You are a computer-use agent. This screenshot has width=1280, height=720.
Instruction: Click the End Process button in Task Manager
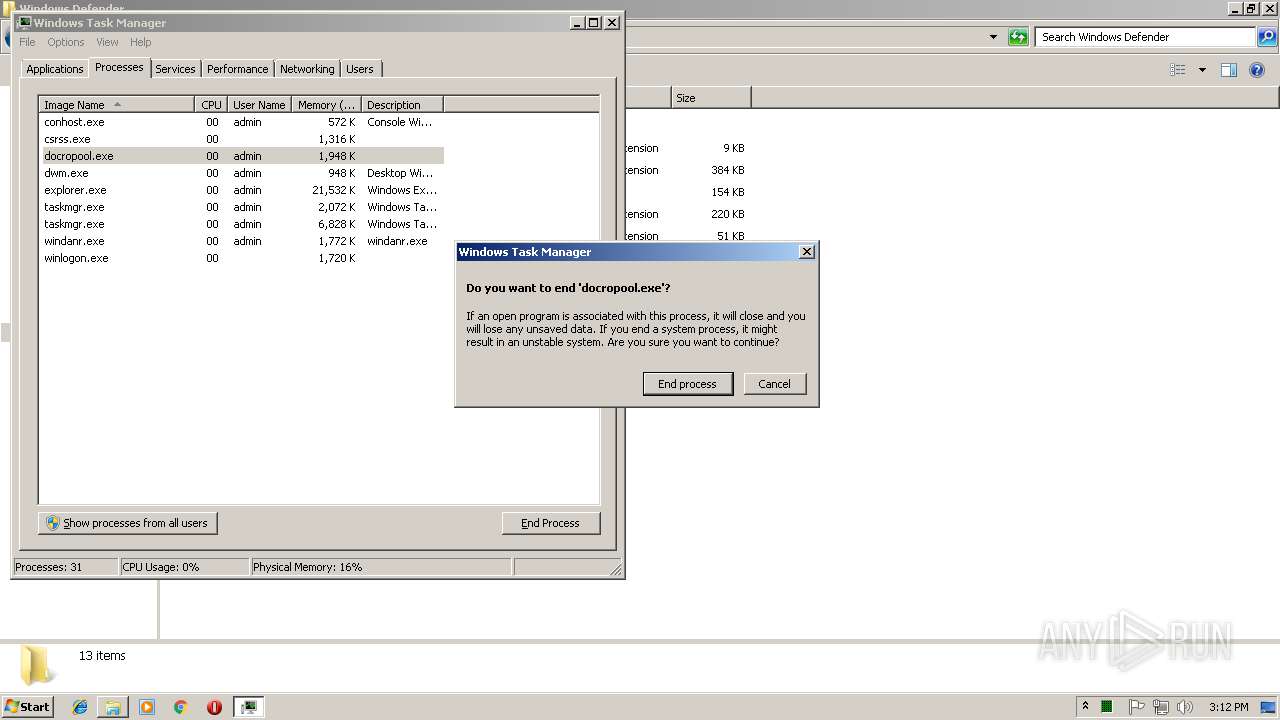pos(550,523)
